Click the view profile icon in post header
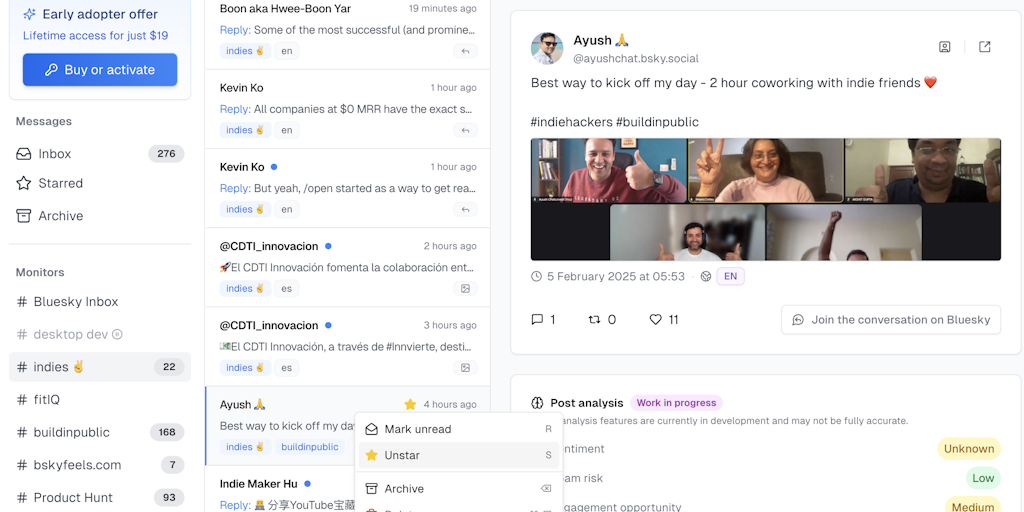 point(944,47)
